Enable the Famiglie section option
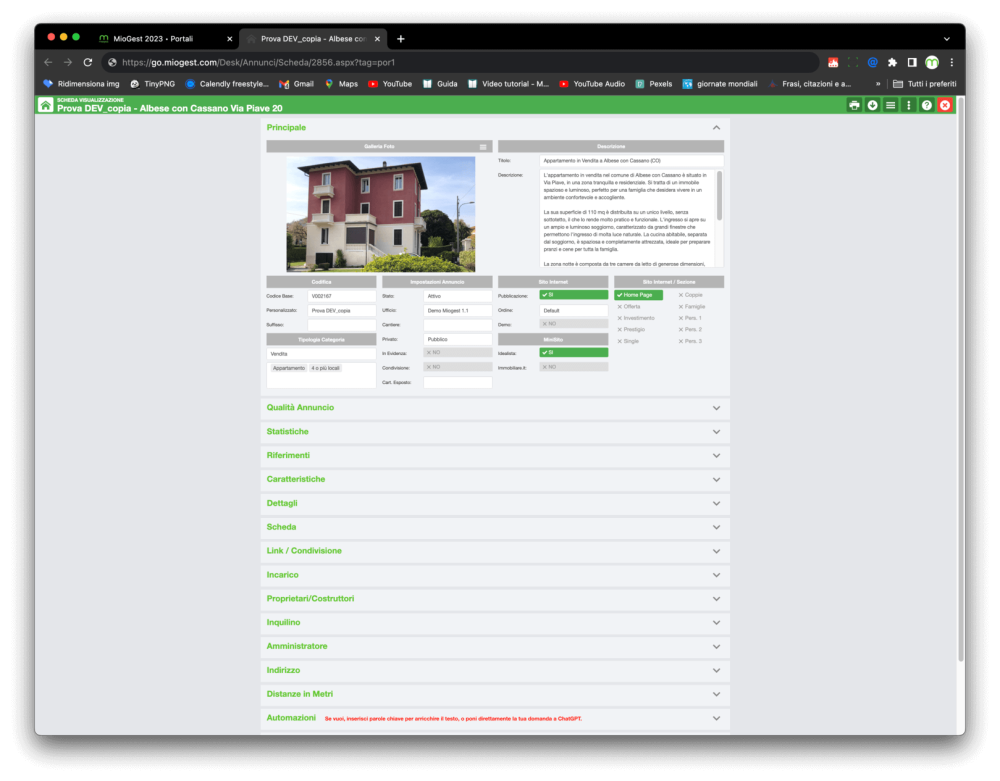1000x781 pixels. (x=691, y=307)
